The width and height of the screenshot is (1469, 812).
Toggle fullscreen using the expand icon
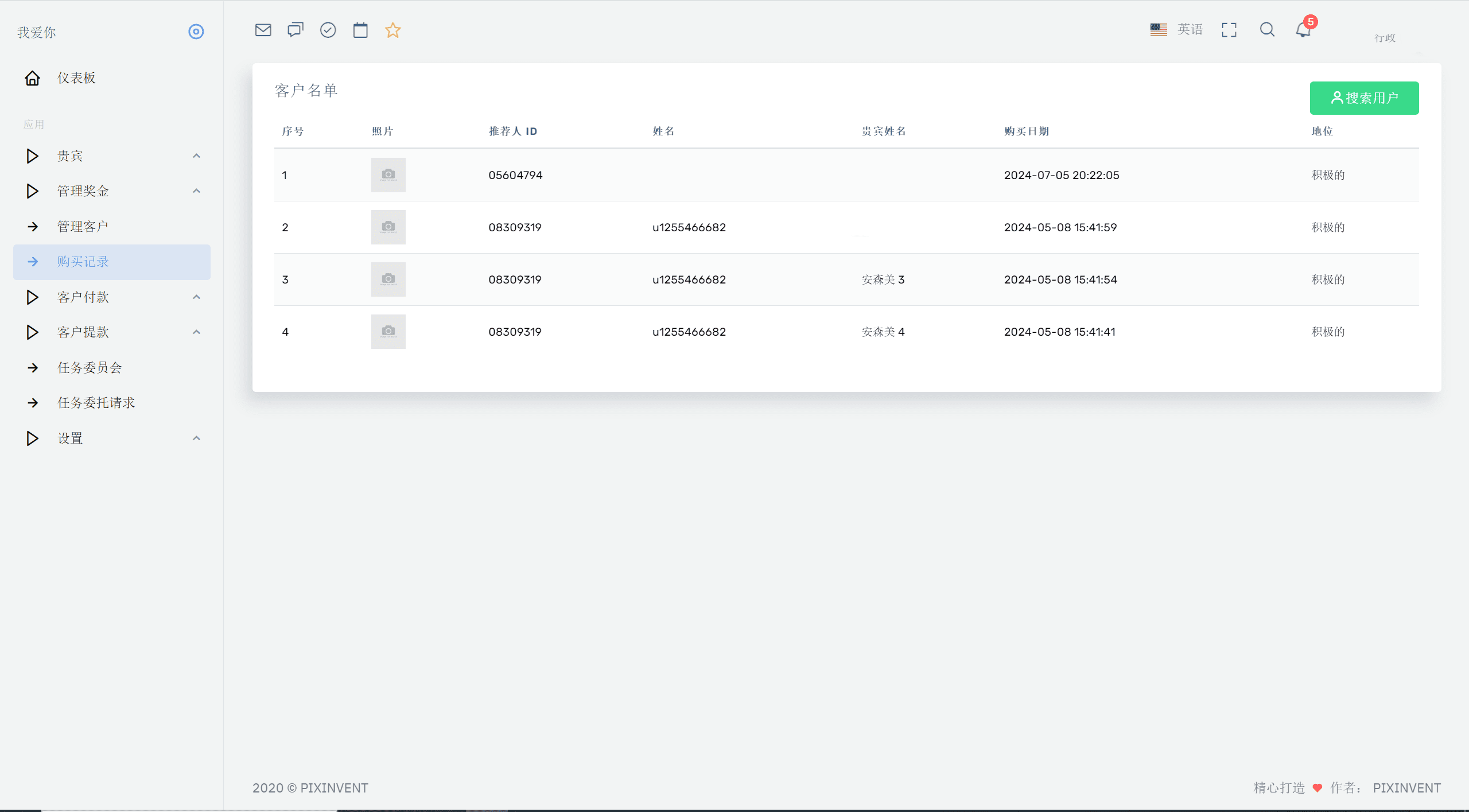[1229, 30]
